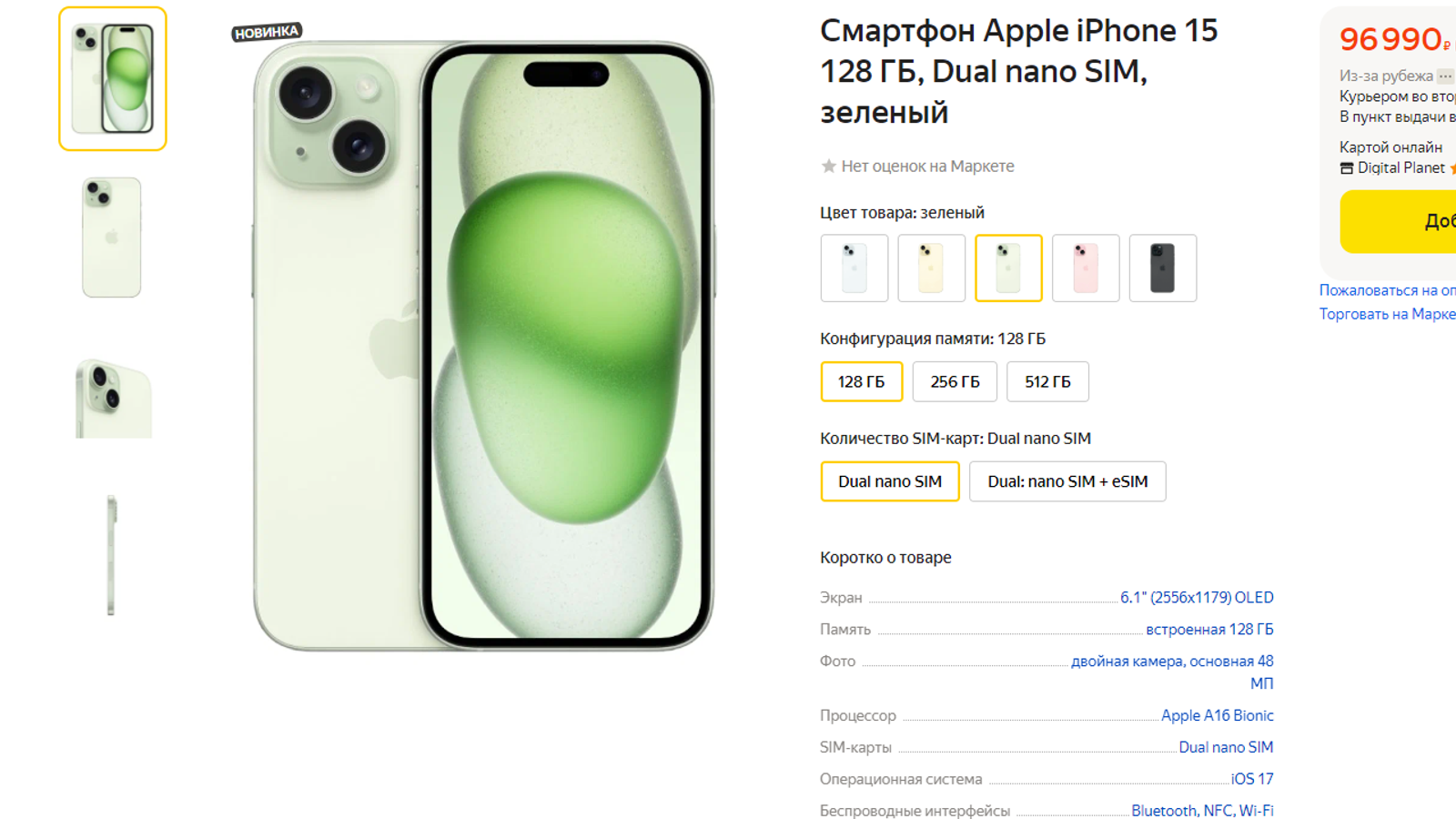Select 256 ГБ memory option
This screenshot has width=1456, height=819.
(x=955, y=381)
